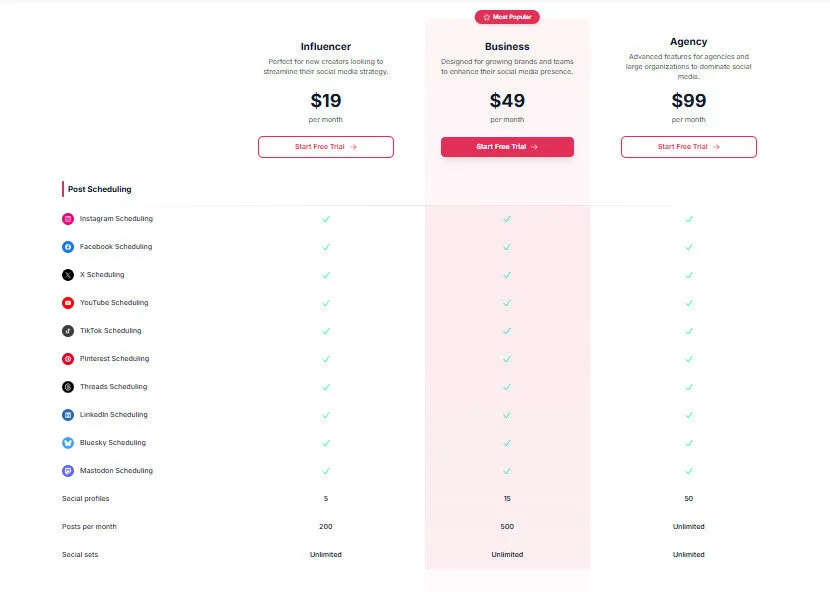
Task: Click the YouTube Scheduling icon
Action: click(68, 302)
